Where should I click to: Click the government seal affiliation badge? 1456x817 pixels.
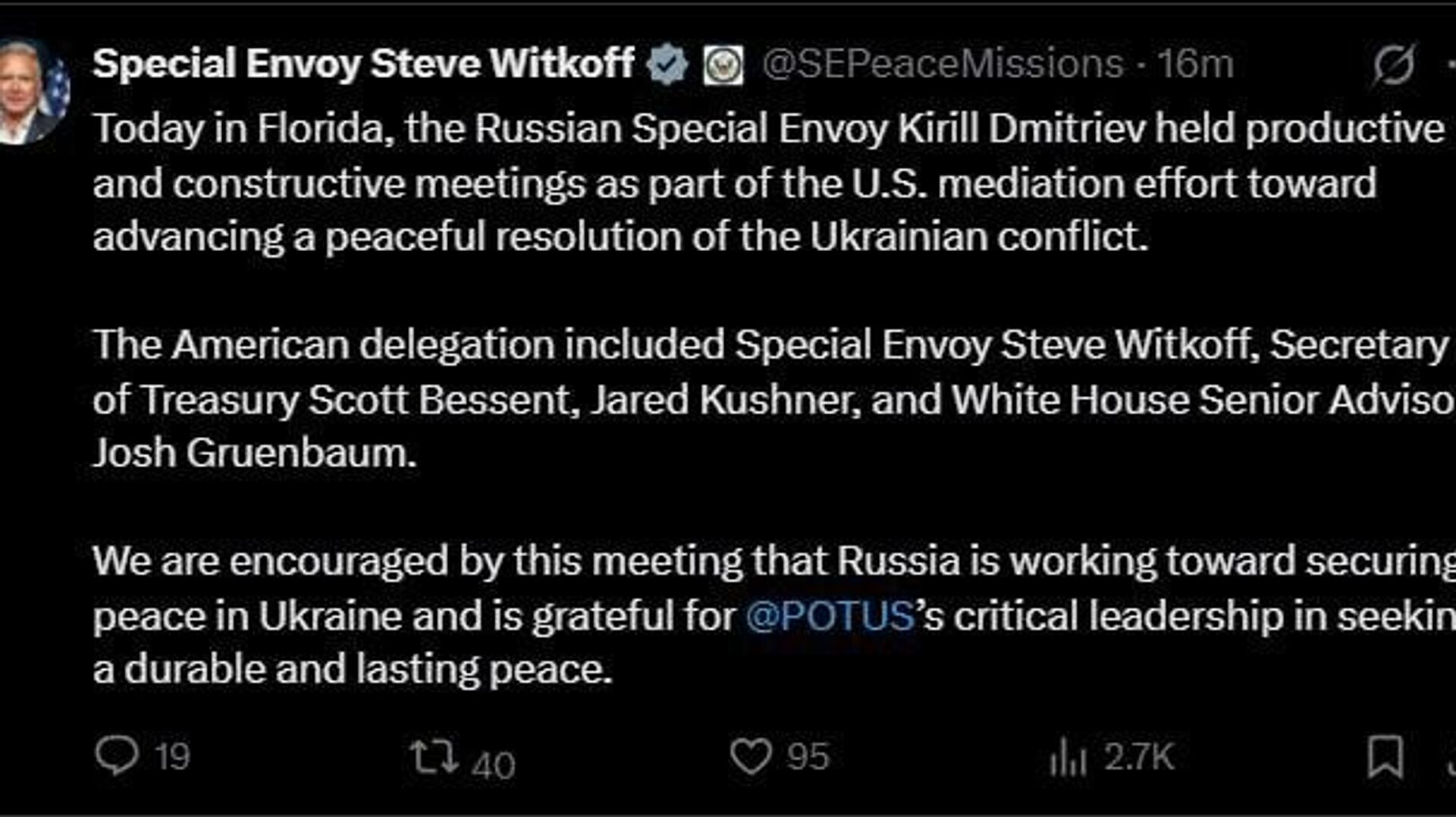tap(723, 64)
